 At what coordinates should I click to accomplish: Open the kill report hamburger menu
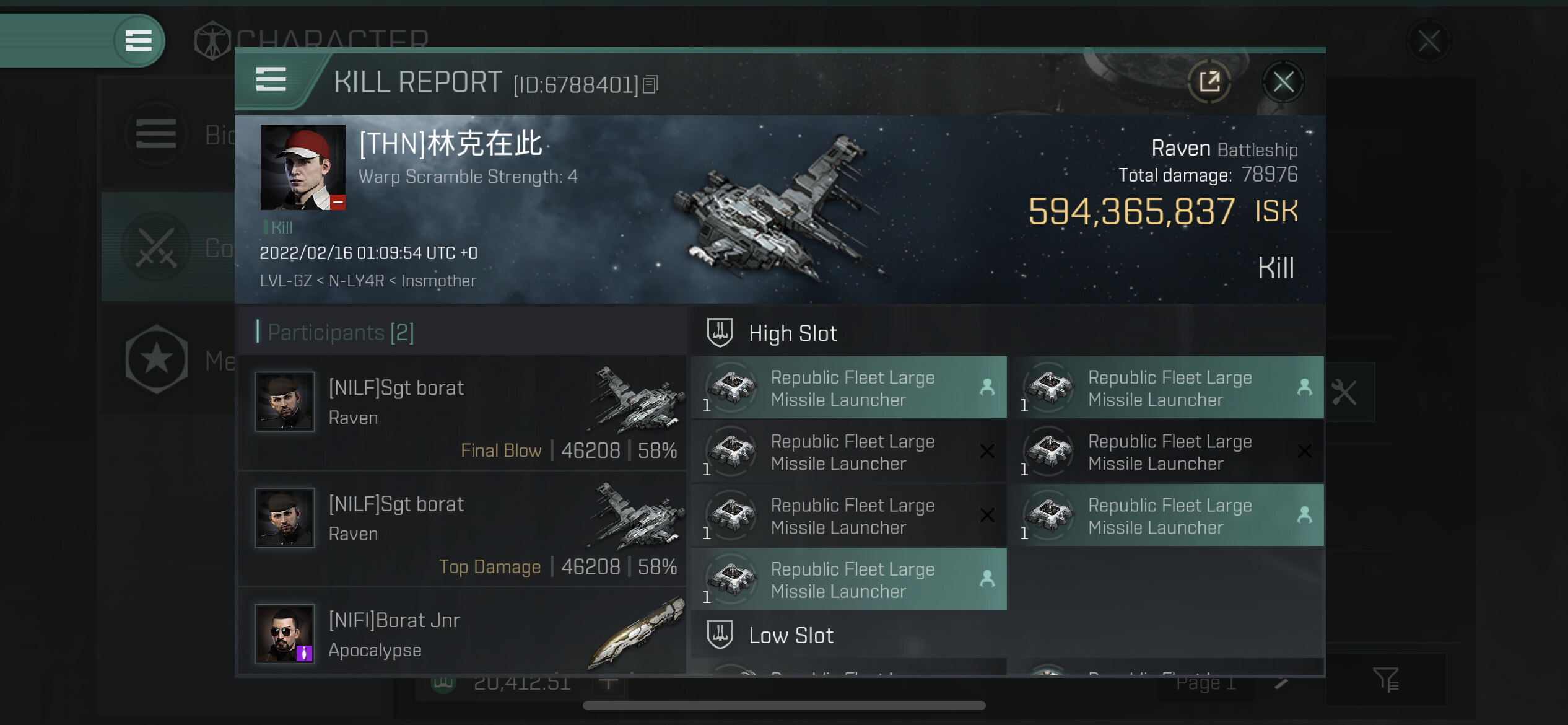pos(271,80)
